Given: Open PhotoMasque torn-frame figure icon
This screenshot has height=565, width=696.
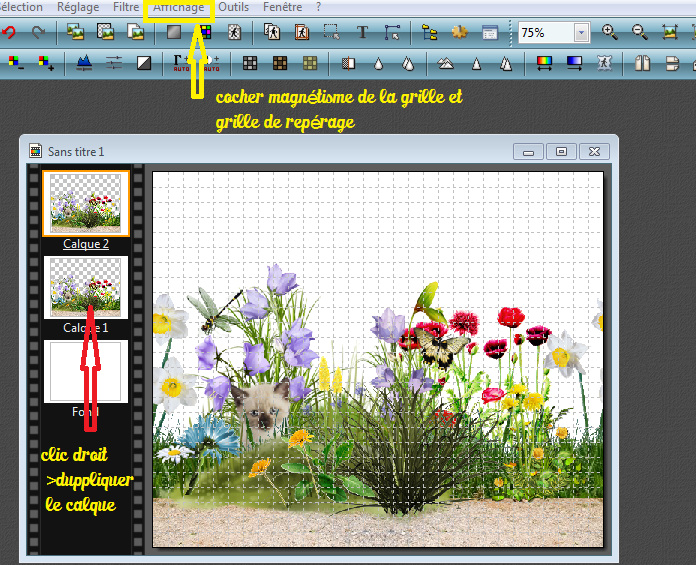Looking at the screenshot, I should pyautogui.click(x=604, y=63).
